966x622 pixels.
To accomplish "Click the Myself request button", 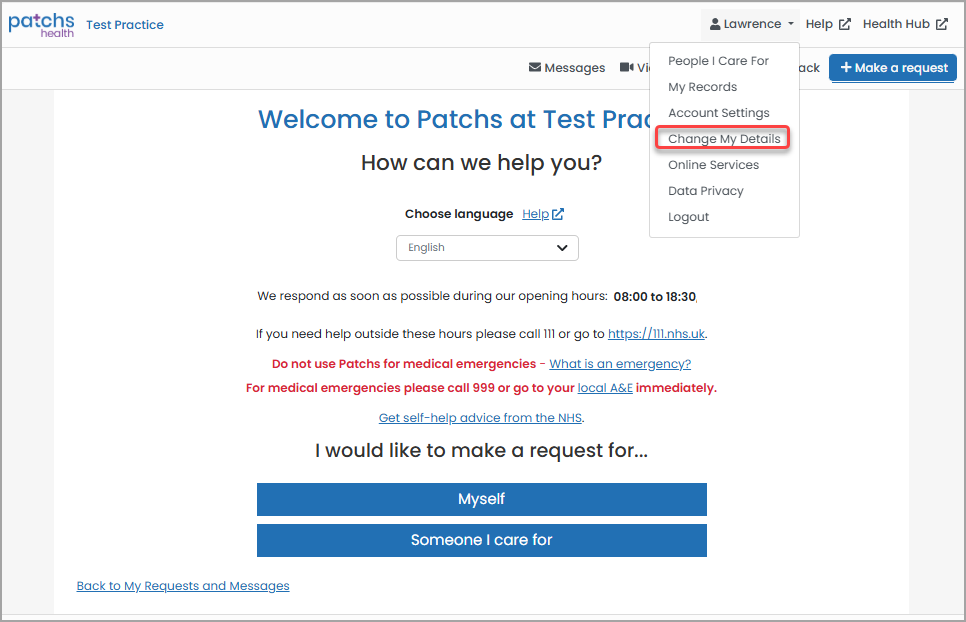I will pos(481,499).
